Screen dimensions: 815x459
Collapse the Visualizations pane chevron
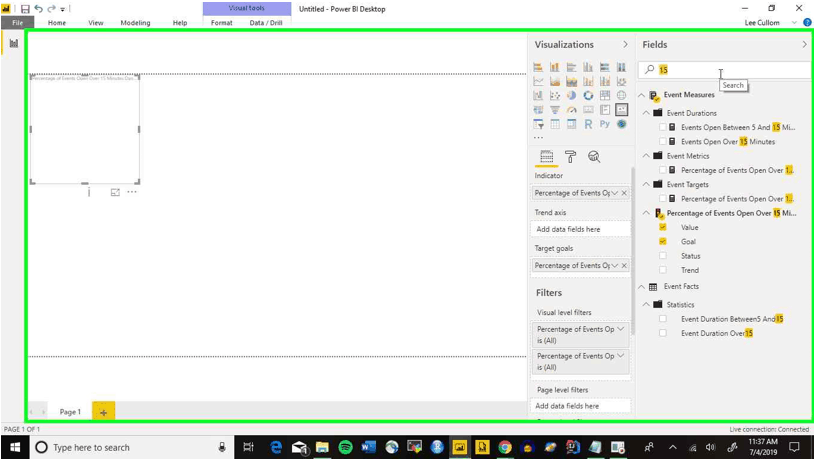tap(625, 45)
